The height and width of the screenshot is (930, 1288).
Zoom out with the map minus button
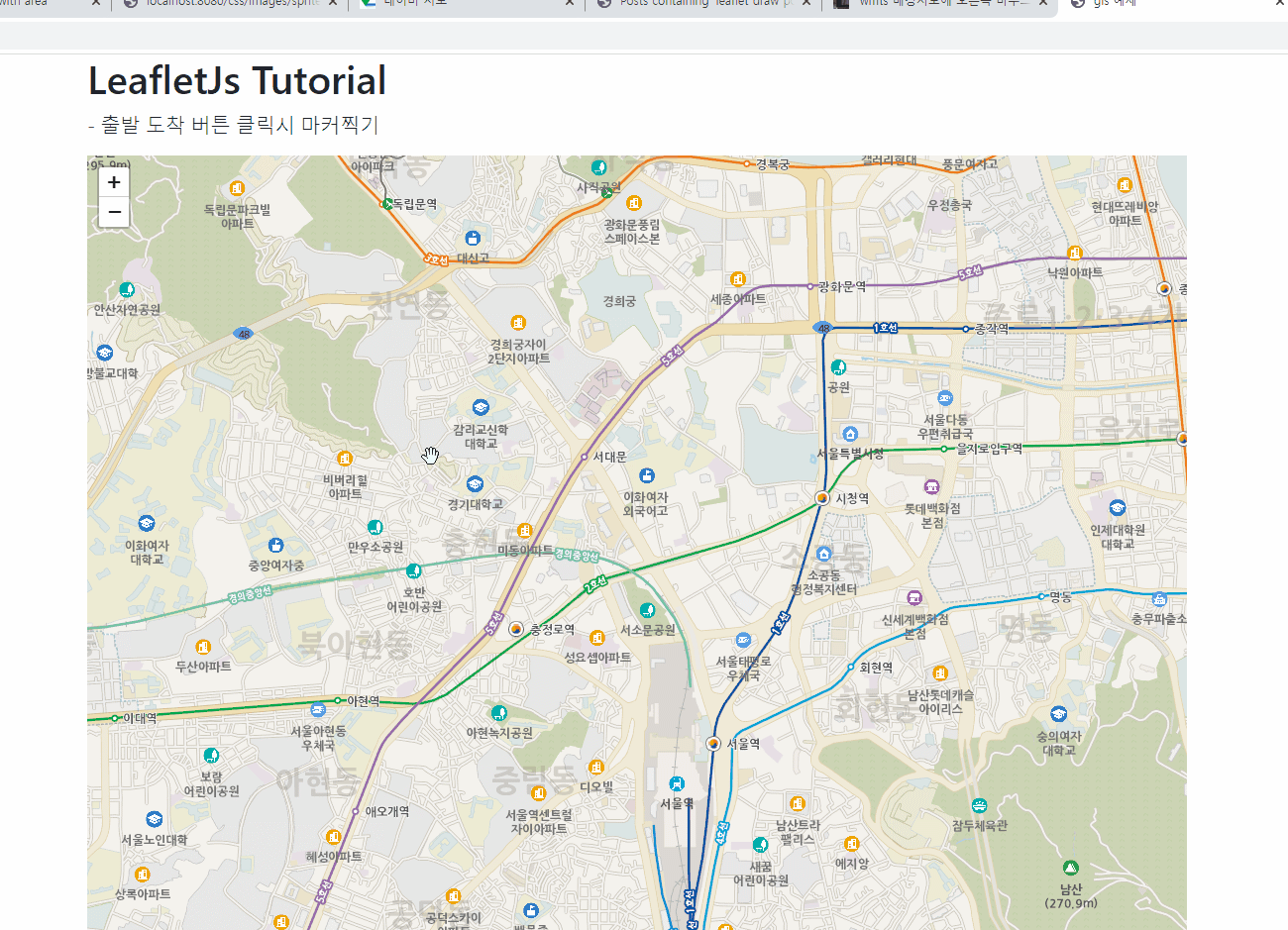(x=114, y=212)
